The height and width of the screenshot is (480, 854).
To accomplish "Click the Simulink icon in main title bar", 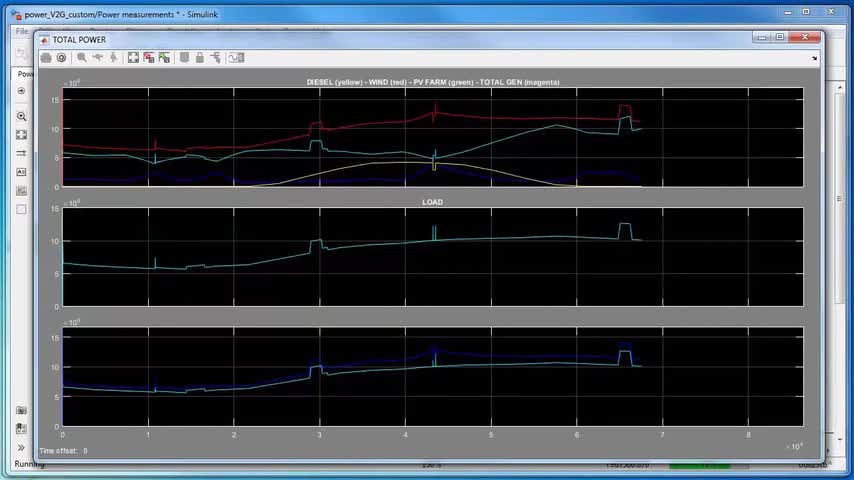I will tap(16, 15).
